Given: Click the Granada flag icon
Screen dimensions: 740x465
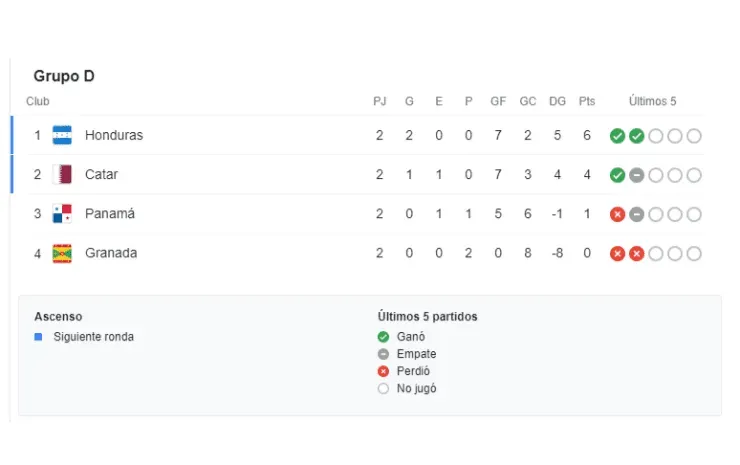Looking at the screenshot, I should tap(62, 253).
